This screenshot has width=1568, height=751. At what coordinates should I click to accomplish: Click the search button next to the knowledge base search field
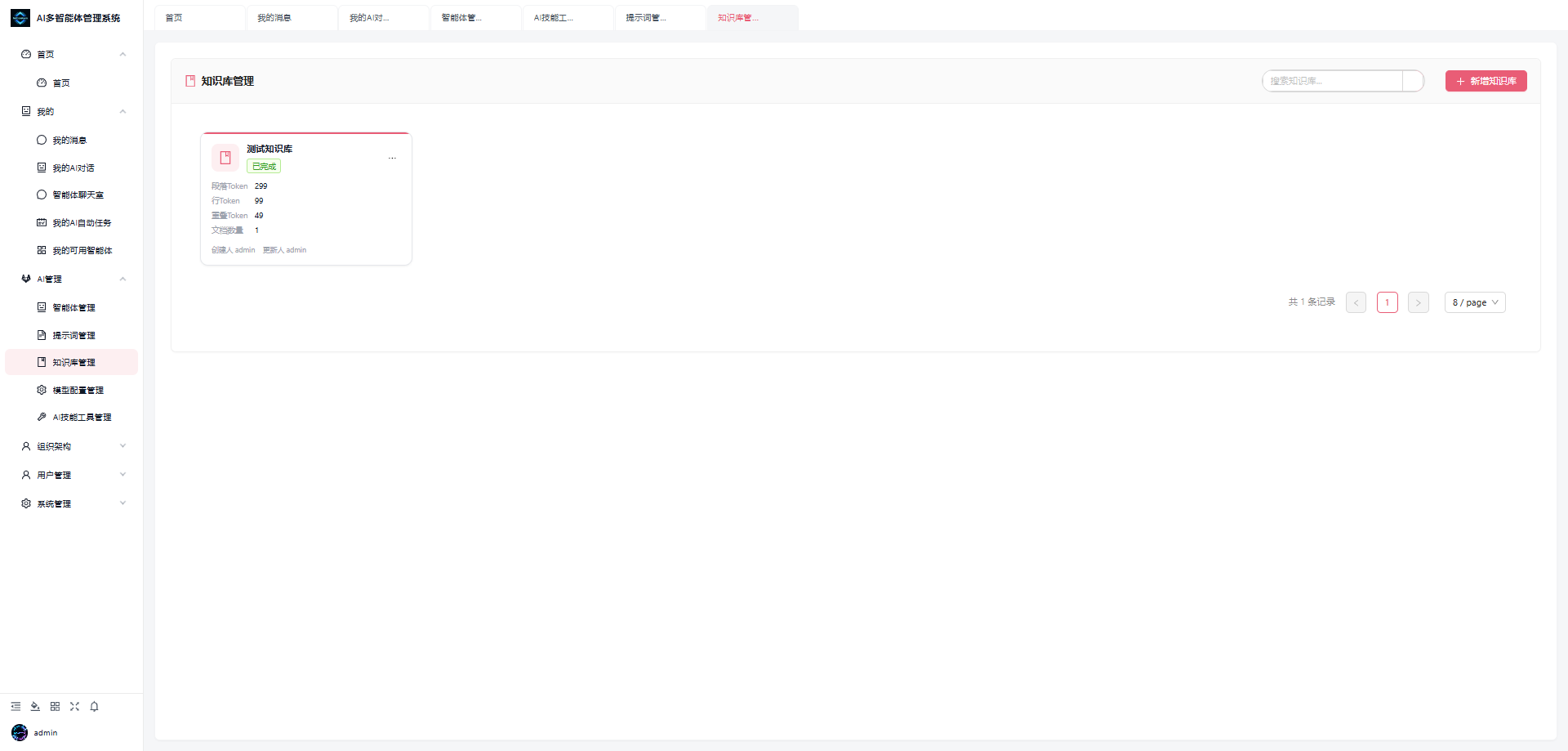(x=1413, y=81)
